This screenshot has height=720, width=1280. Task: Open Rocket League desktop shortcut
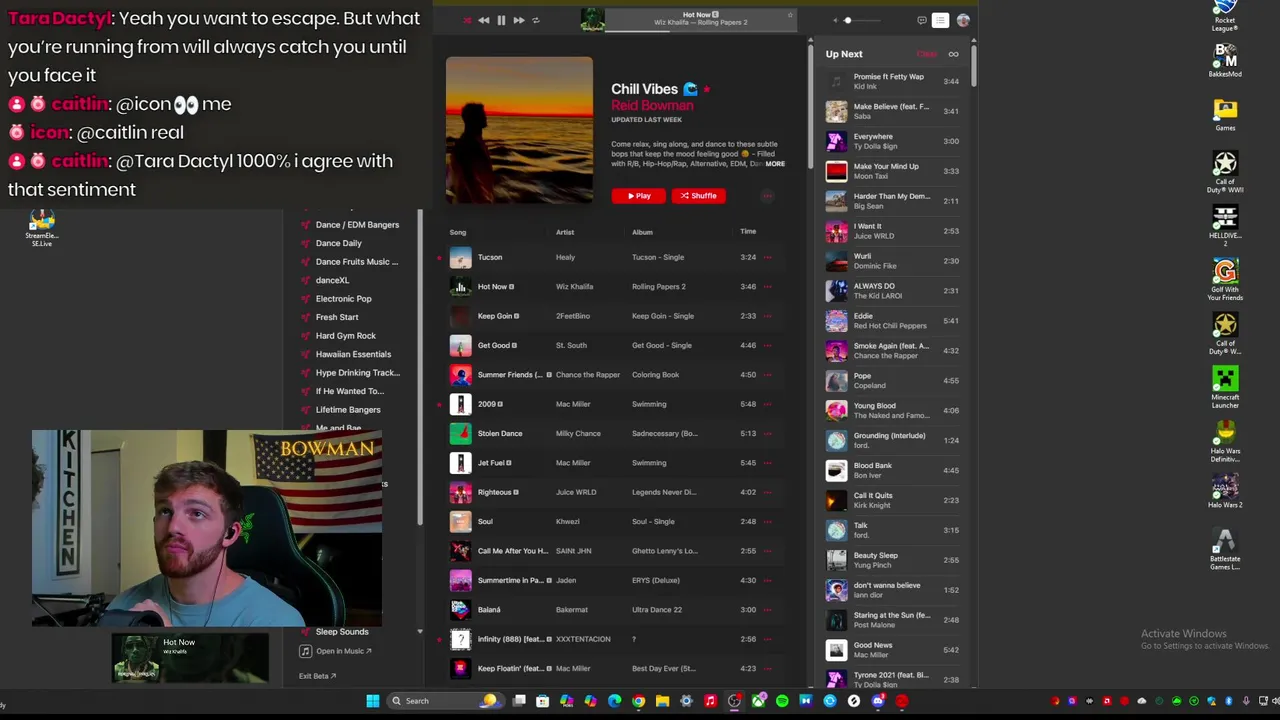click(x=1225, y=17)
